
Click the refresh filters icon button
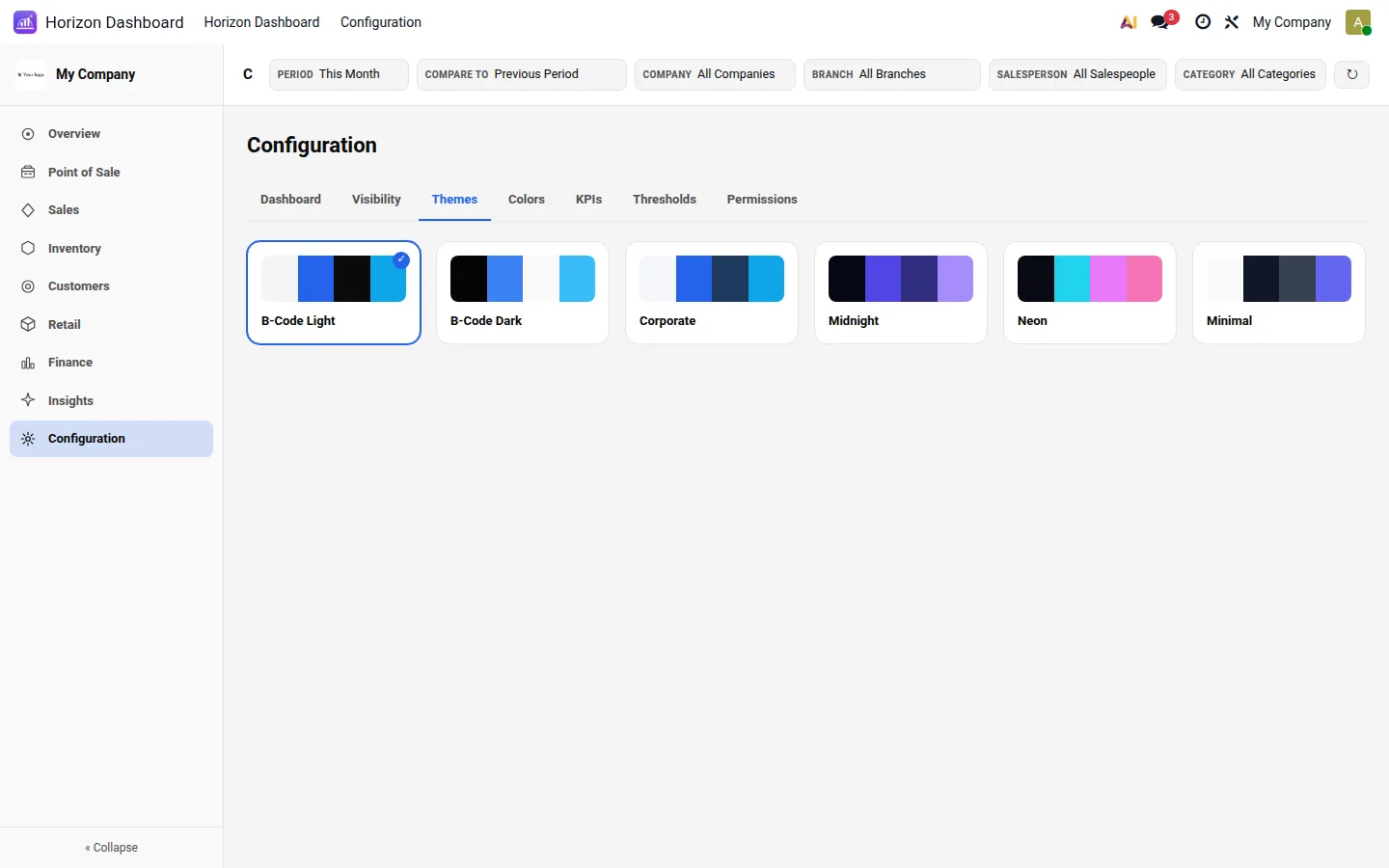[1351, 74]
